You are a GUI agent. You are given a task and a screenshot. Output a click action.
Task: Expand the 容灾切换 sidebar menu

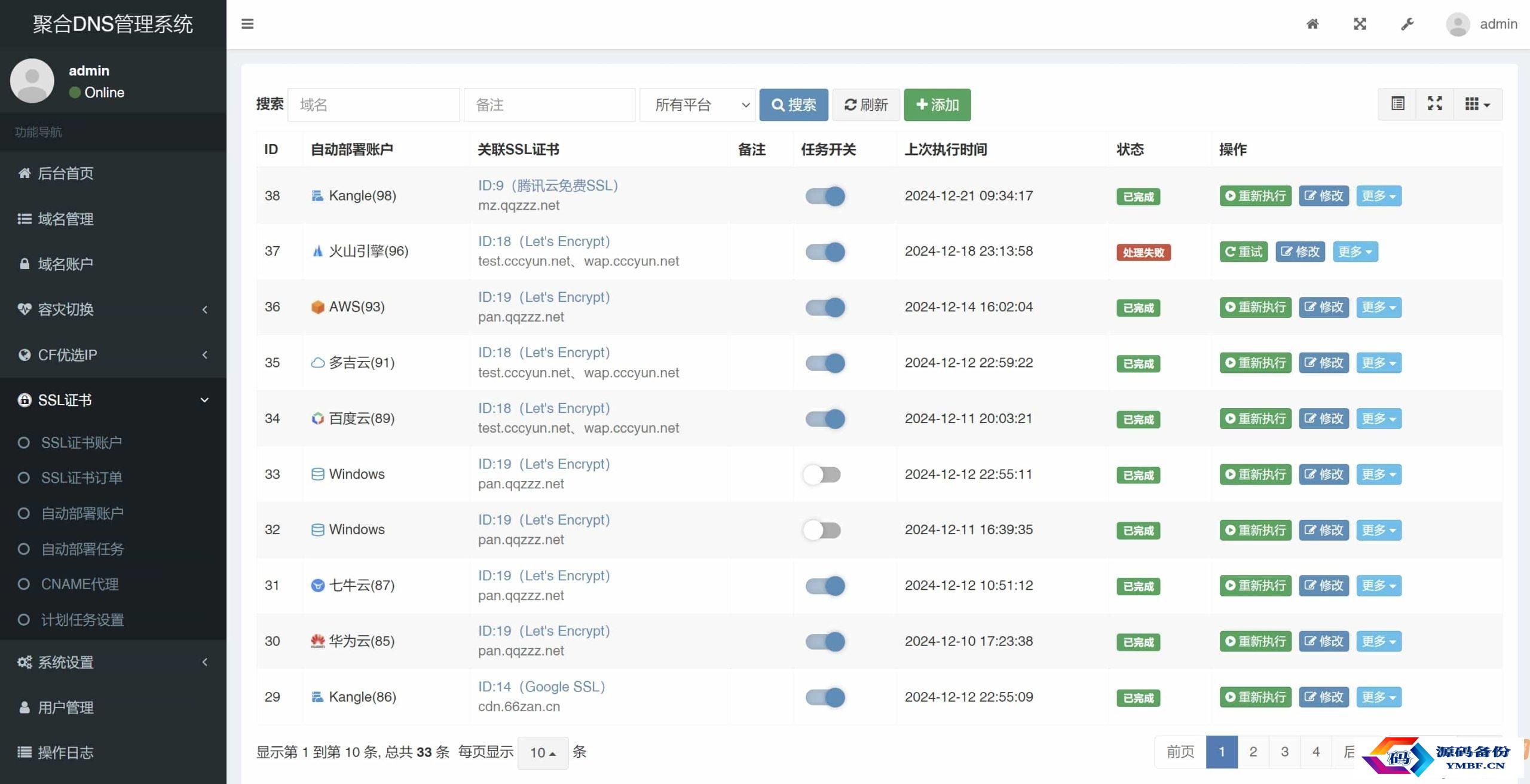point(113,310)
